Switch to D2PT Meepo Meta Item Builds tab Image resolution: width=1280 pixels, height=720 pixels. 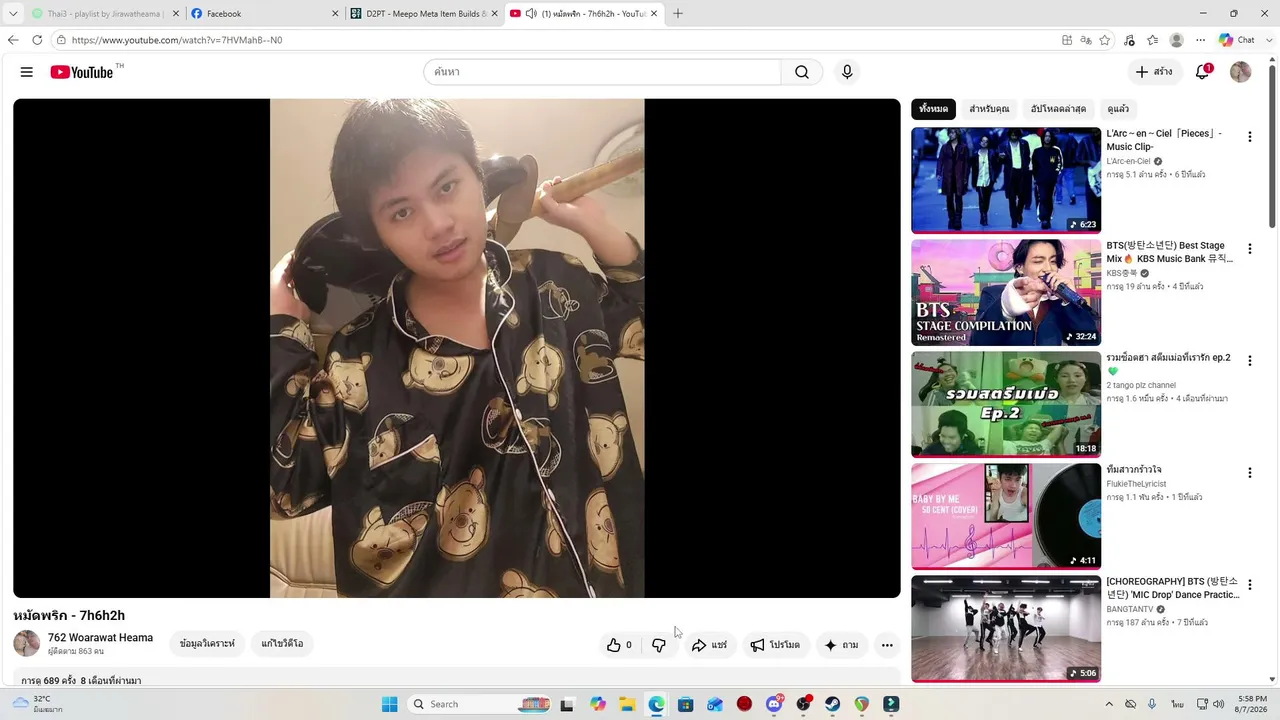click(424, 14)
